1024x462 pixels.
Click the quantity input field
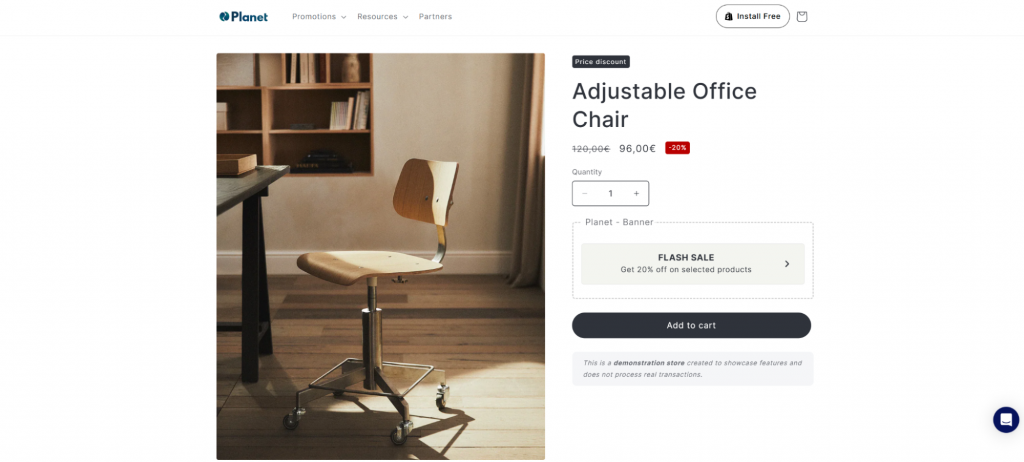(611, 193)
